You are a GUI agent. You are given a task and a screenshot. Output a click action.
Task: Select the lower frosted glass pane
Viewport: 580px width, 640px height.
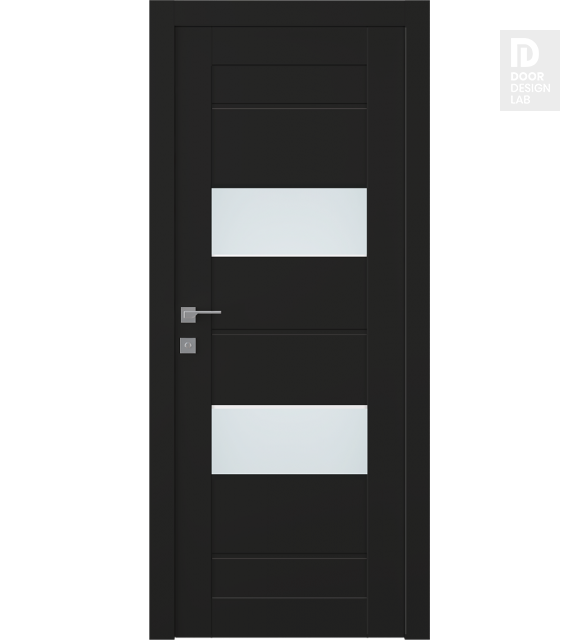(x=289, y=440)
